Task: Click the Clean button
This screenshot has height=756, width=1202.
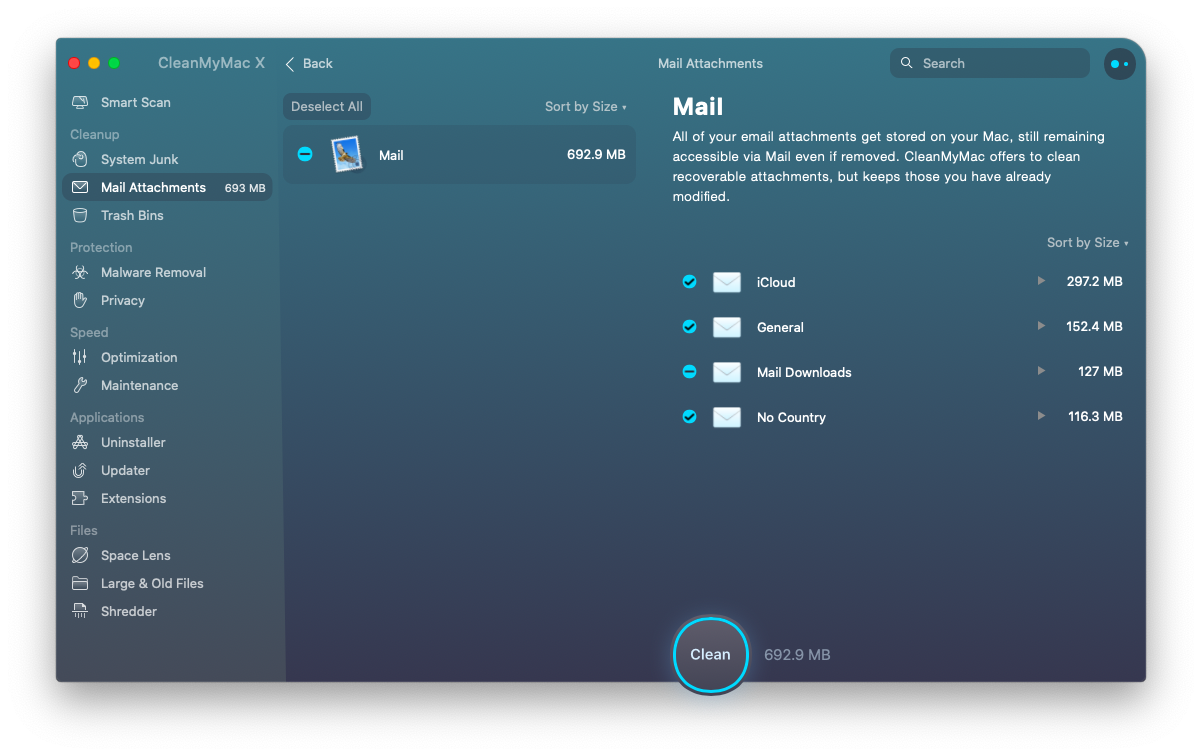Action: point(710,654)
